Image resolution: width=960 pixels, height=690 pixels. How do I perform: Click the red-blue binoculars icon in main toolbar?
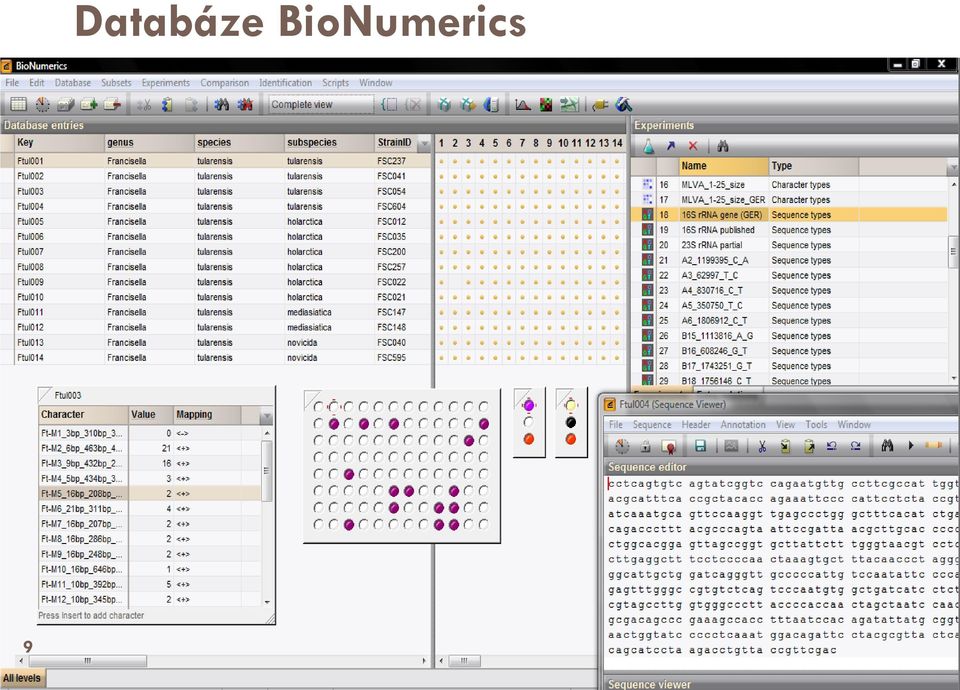click(x=245, y=105)
